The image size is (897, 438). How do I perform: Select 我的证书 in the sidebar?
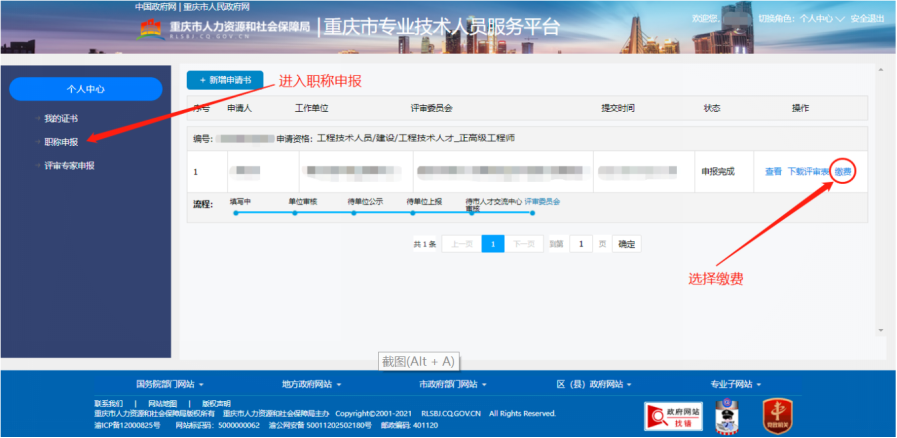(61, 119)
